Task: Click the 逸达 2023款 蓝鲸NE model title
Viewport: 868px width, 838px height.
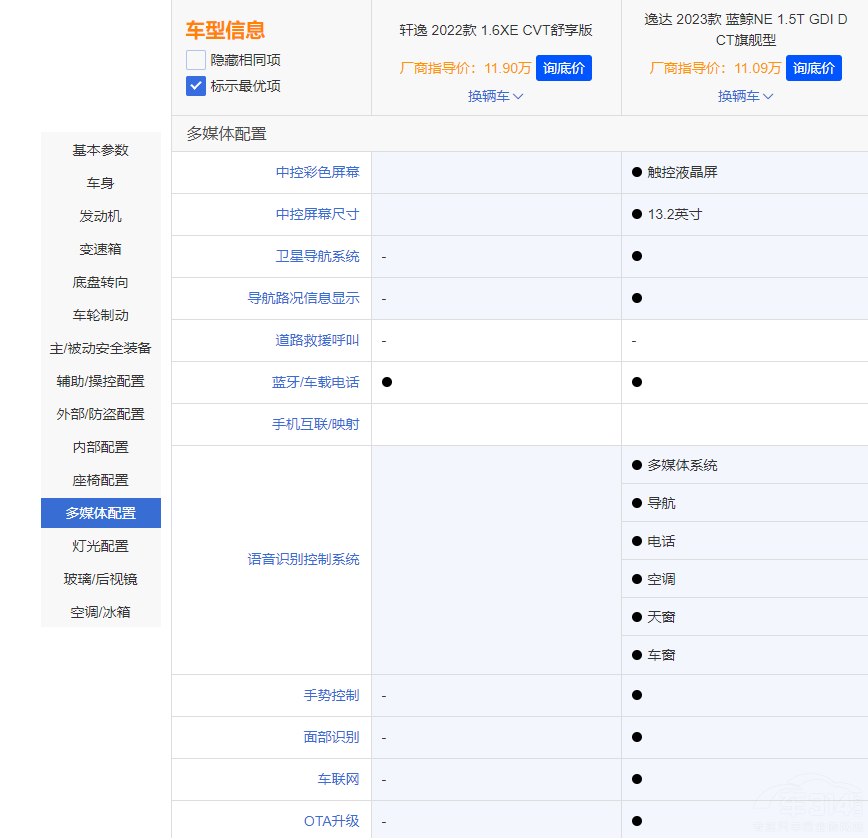Action: 745,30
